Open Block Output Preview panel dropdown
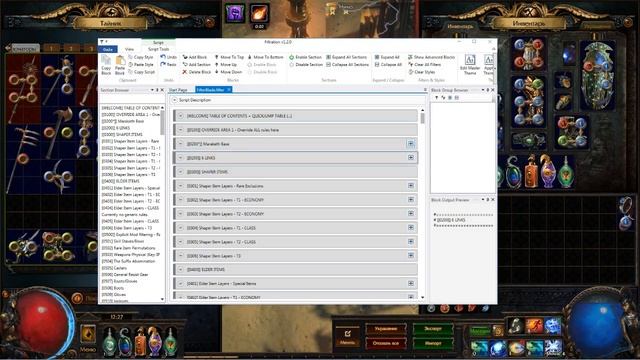Viewport: 640px width, 360px height. (x=483, y=200)
